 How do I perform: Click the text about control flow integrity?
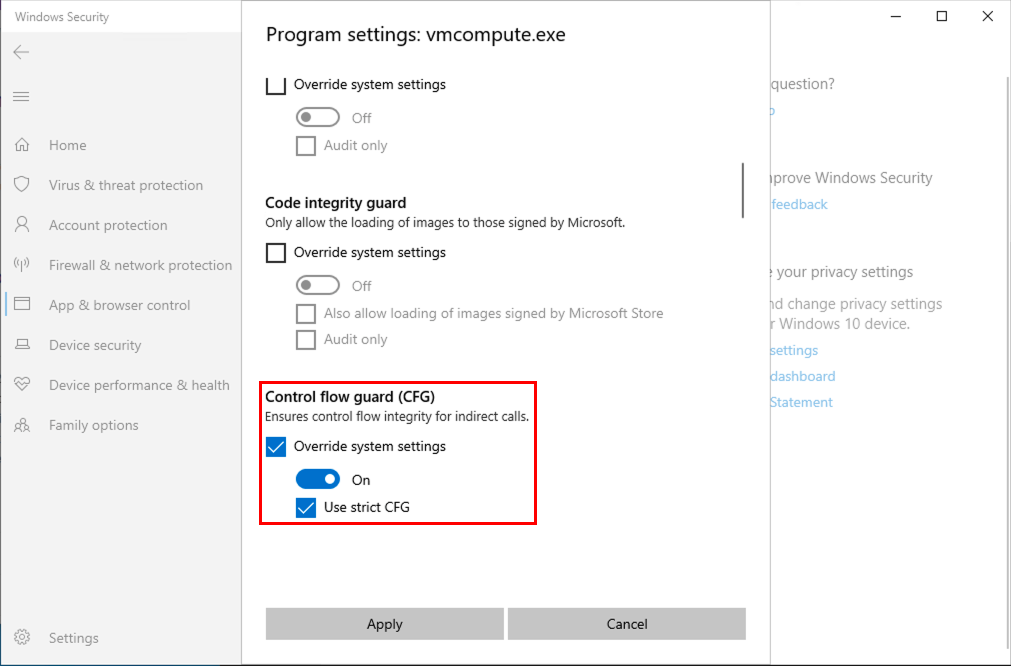tap(397, 417)
